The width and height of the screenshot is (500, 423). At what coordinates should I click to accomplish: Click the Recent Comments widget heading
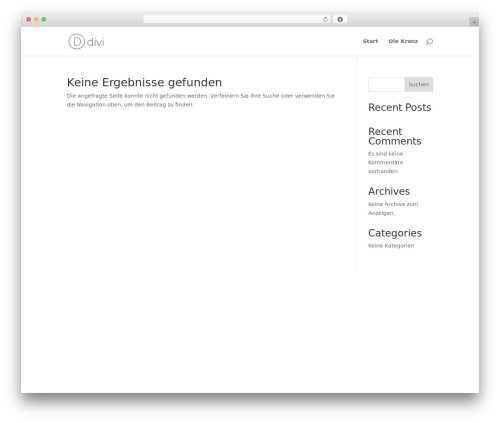coord(395,136)
